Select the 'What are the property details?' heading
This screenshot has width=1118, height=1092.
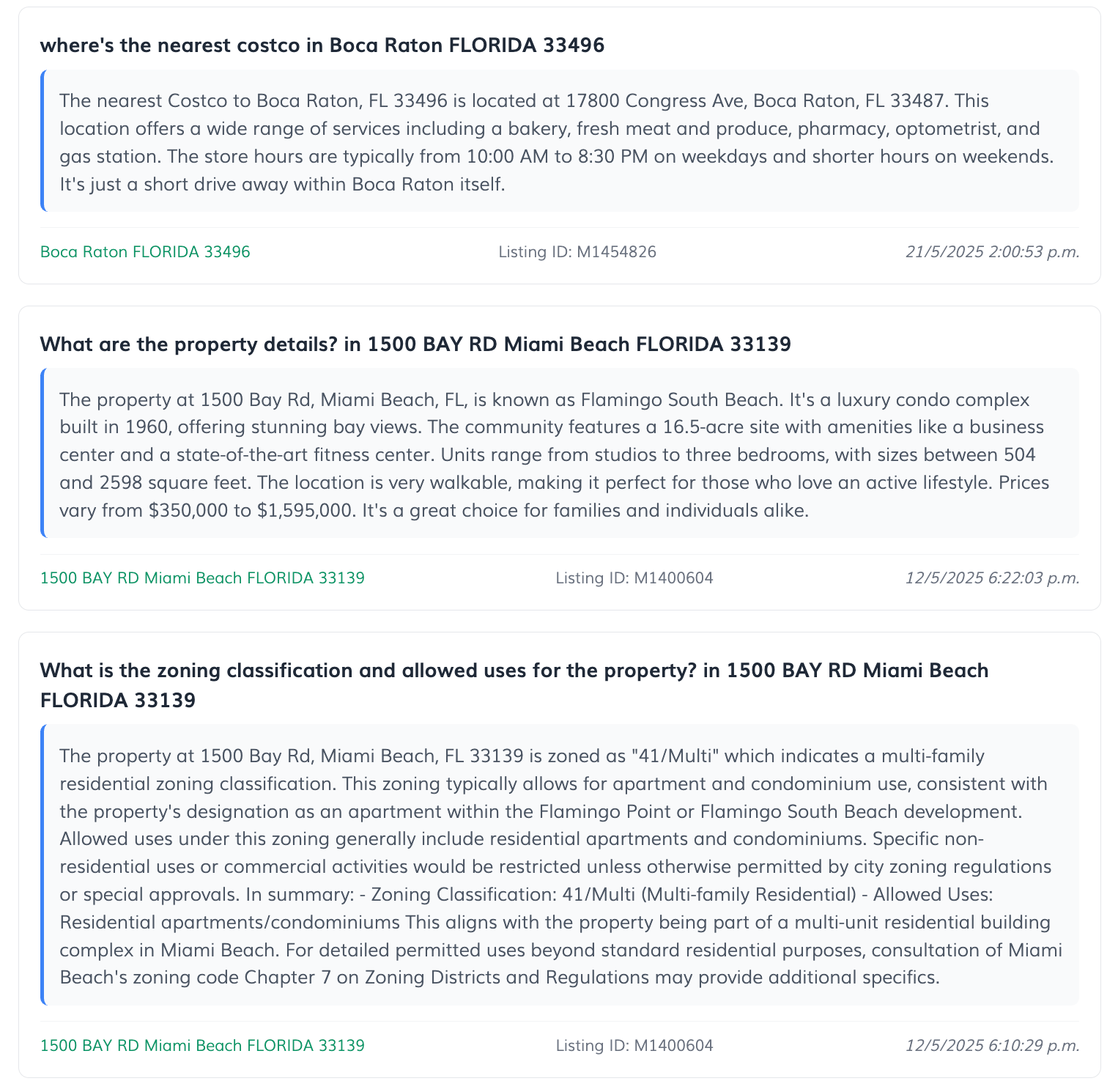pyautogui.click(x=415, y=344)
